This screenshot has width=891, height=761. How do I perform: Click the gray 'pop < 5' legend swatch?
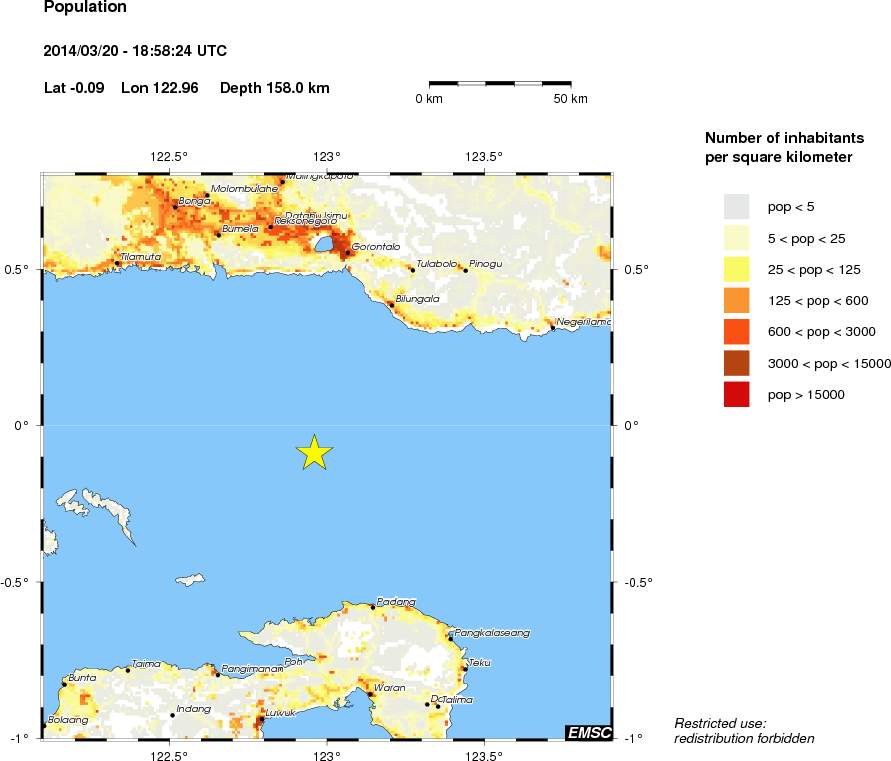tap(736, 206)
